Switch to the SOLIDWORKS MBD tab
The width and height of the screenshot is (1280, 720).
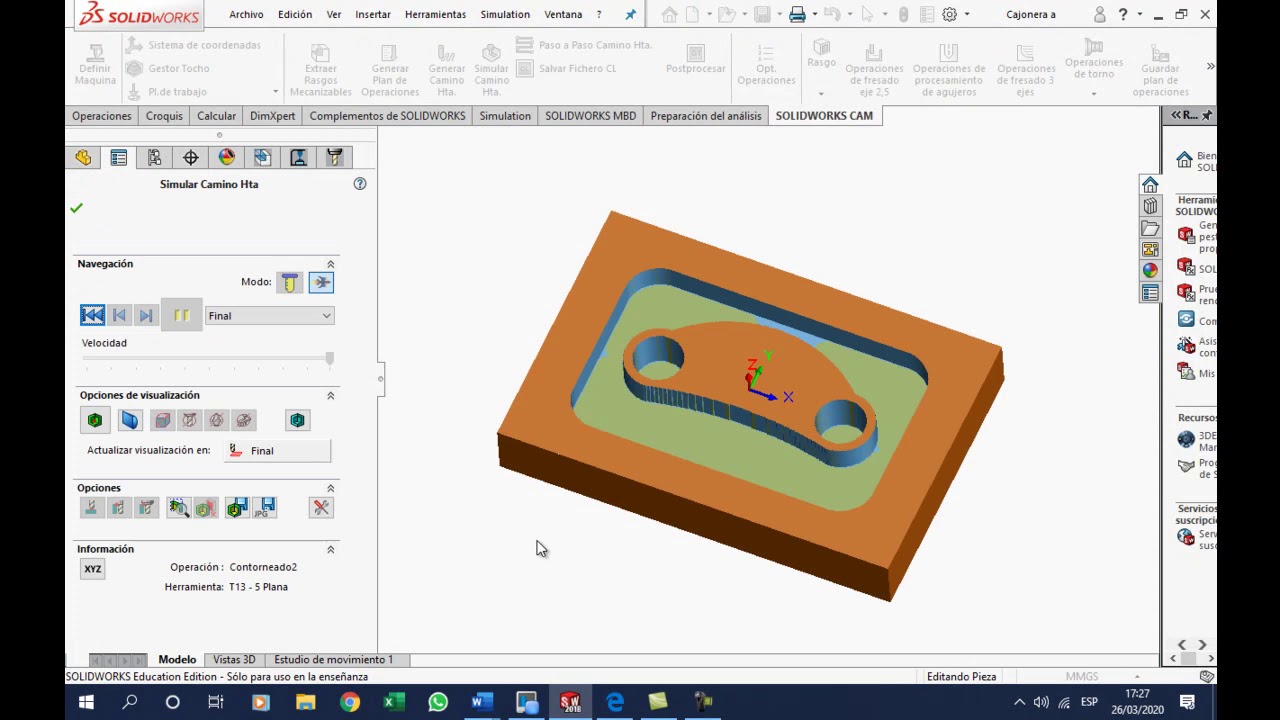[x=590, y=116]
